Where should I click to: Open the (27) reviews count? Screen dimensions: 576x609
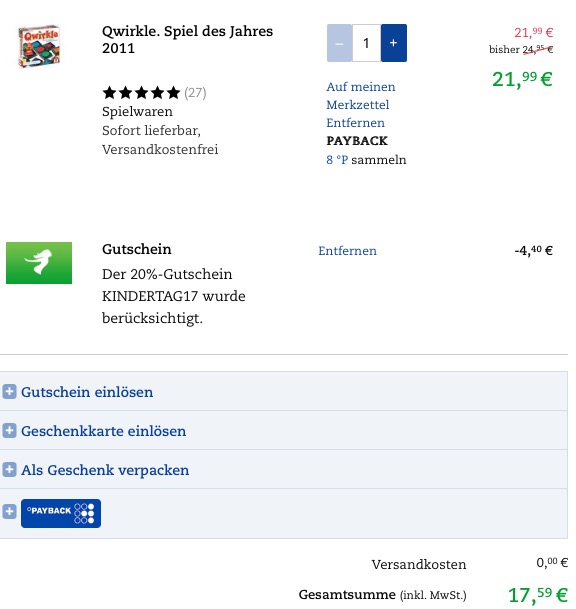(x=195, y=93)
